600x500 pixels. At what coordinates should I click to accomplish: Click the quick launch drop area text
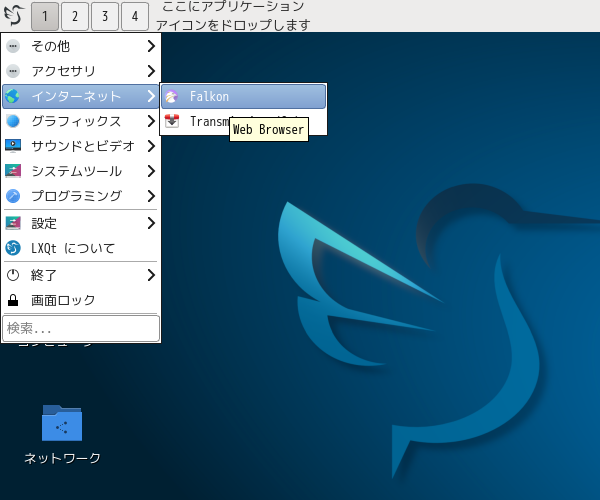(x=233, y=16)
